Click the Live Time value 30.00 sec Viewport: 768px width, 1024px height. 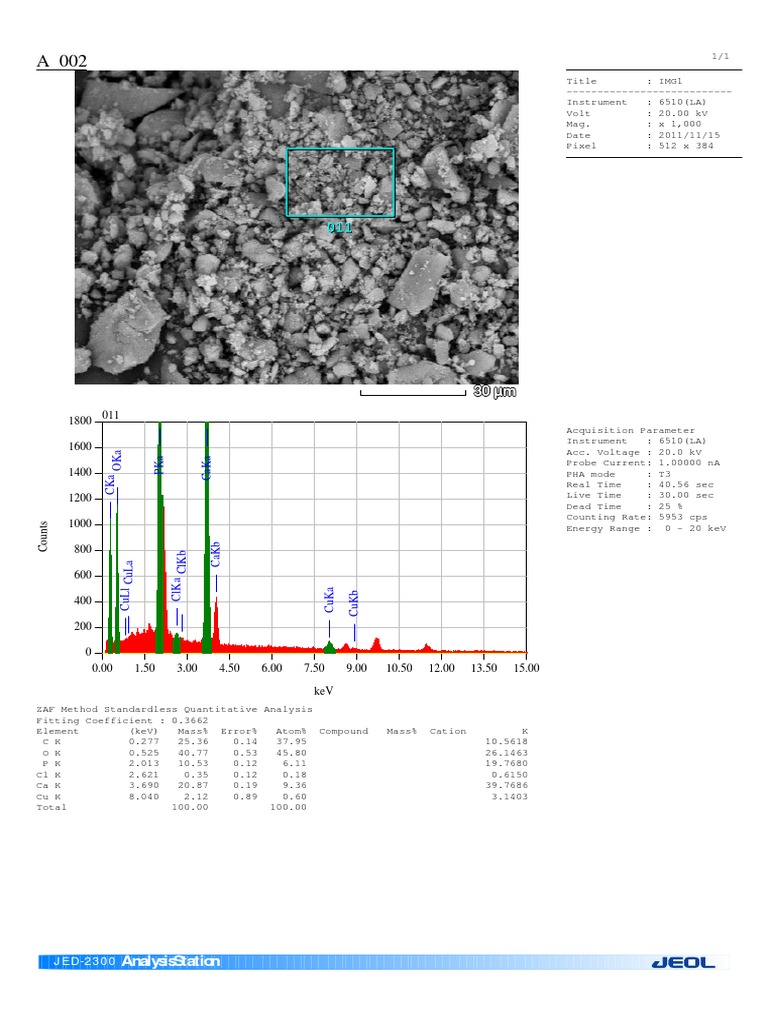click(x=686, y=496)
